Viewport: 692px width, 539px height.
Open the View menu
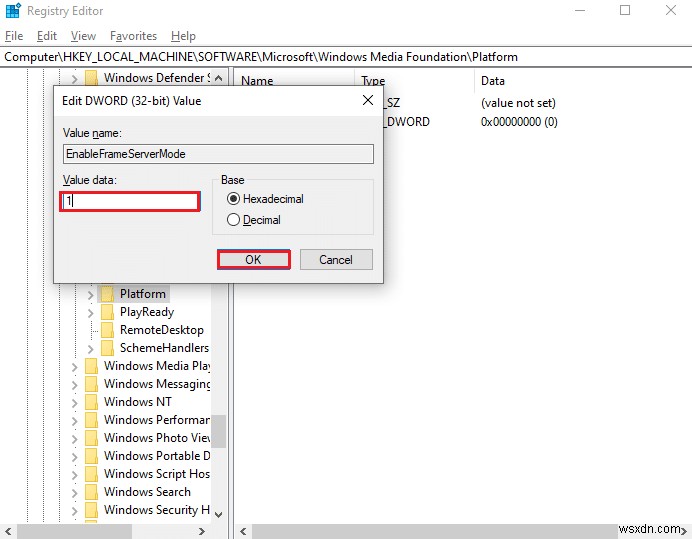coord(83,36)
